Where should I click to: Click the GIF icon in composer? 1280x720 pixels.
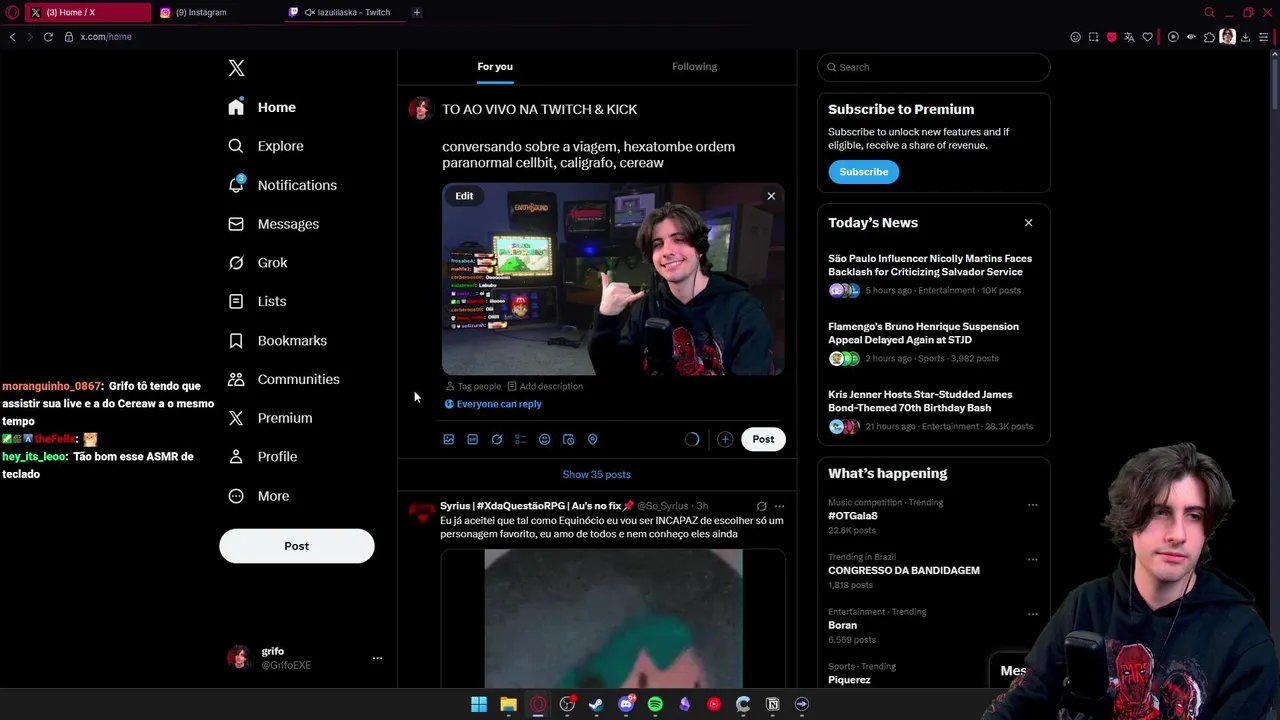click(x=473, y=439)
